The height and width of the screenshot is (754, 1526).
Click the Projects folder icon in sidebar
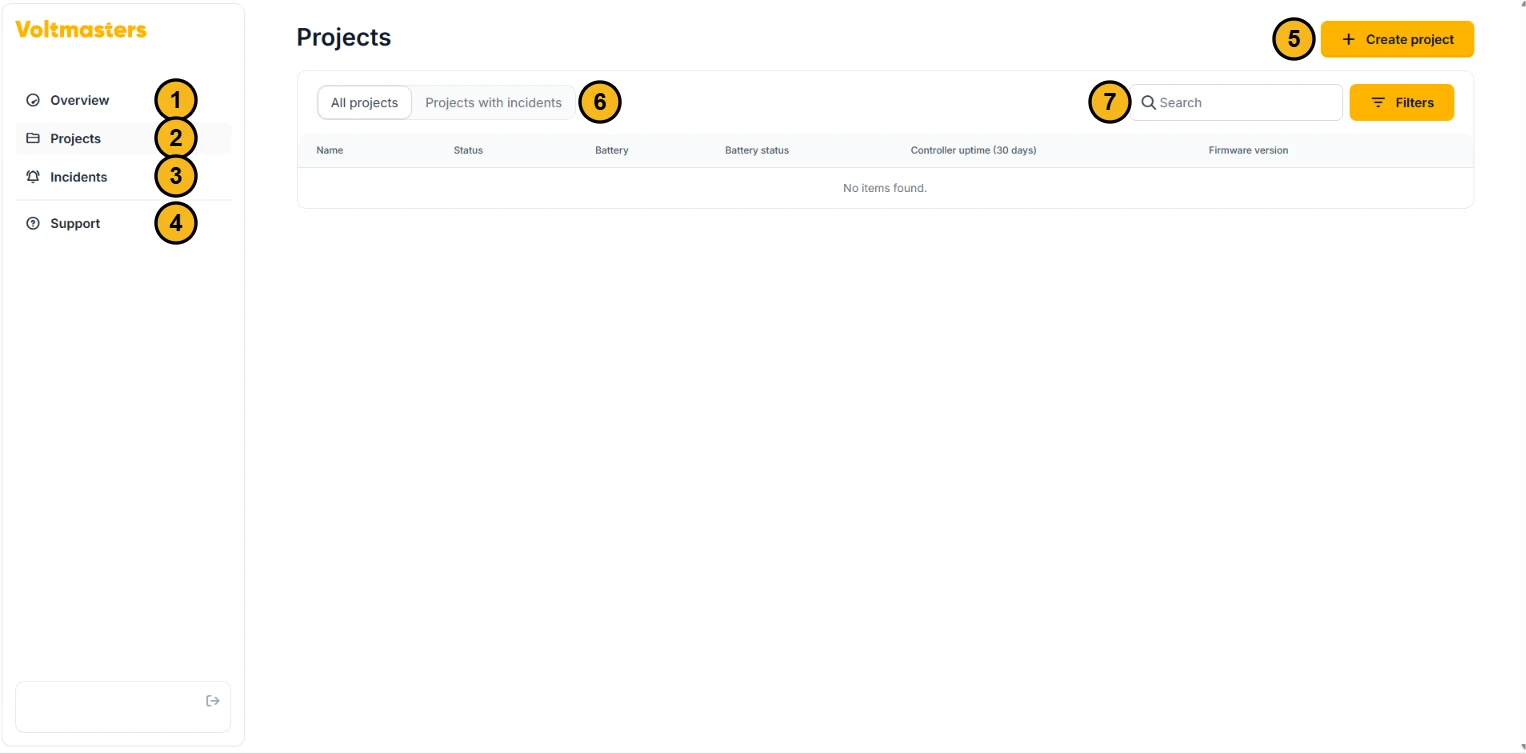pos(33,138)
